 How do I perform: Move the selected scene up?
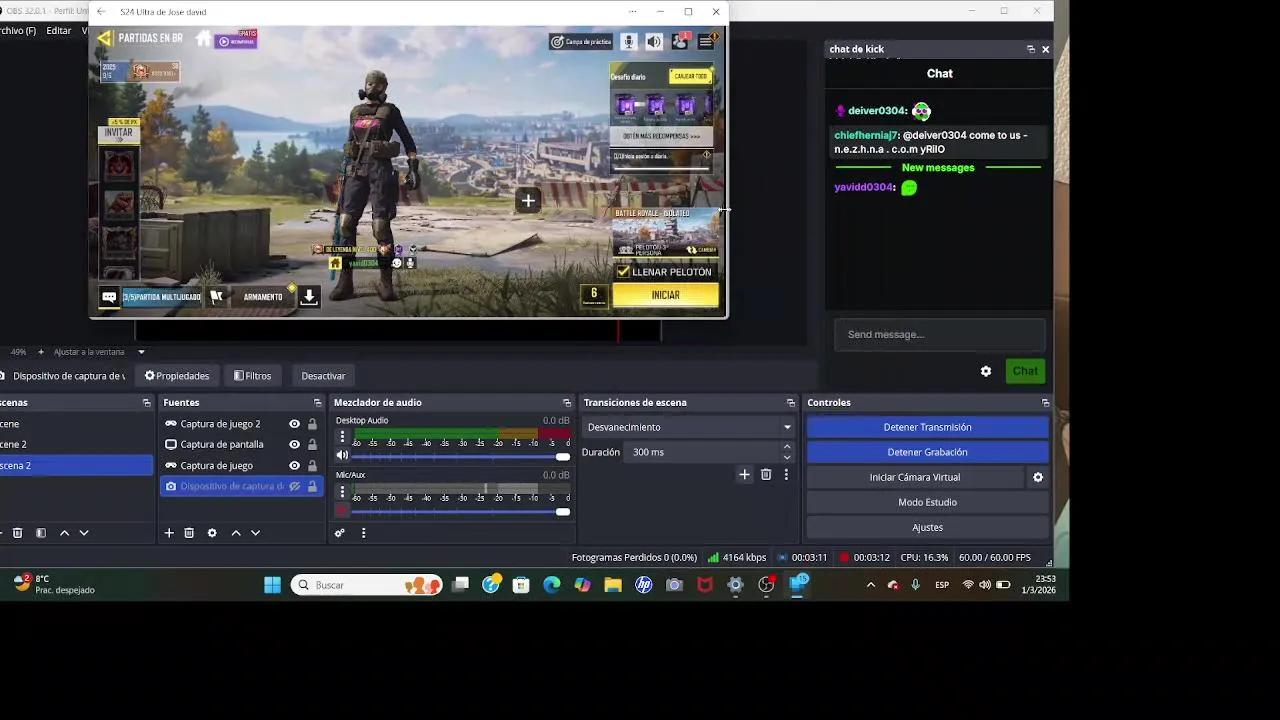point(64,533)
